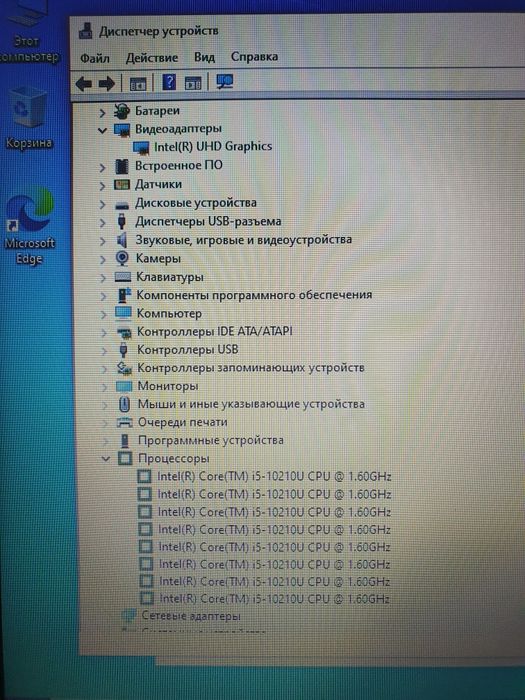The image size is (525, 700).
Task: Expand the Мониторы category
Action: coord(104,387)
